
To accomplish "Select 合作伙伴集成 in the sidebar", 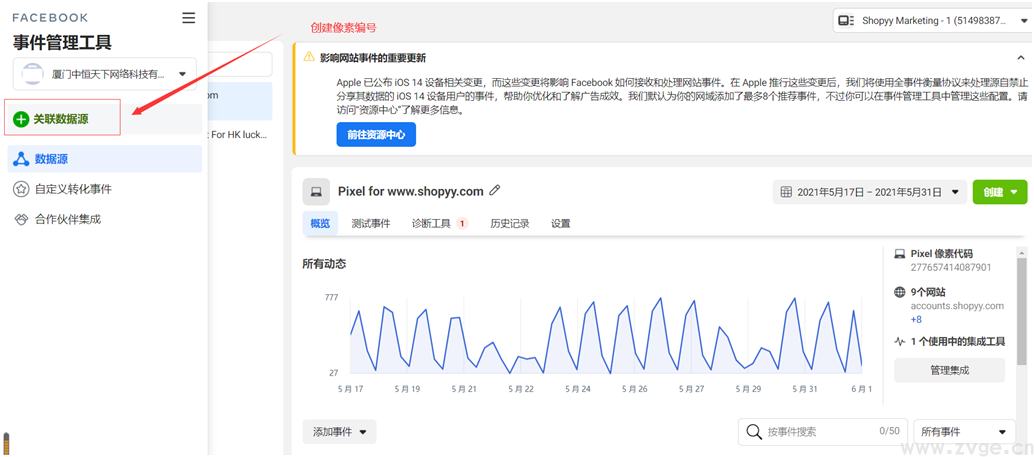I will (105, 219).
